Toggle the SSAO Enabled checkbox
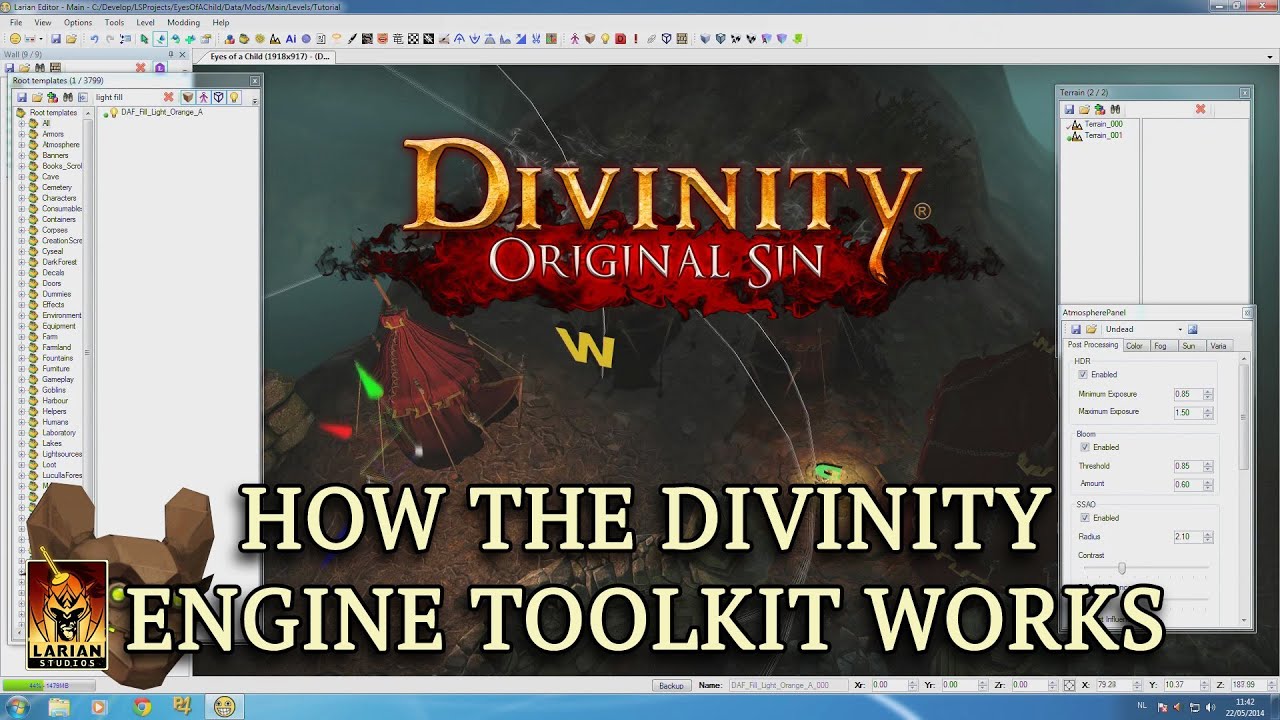1280x720 pixels. tap(1085, 518)
